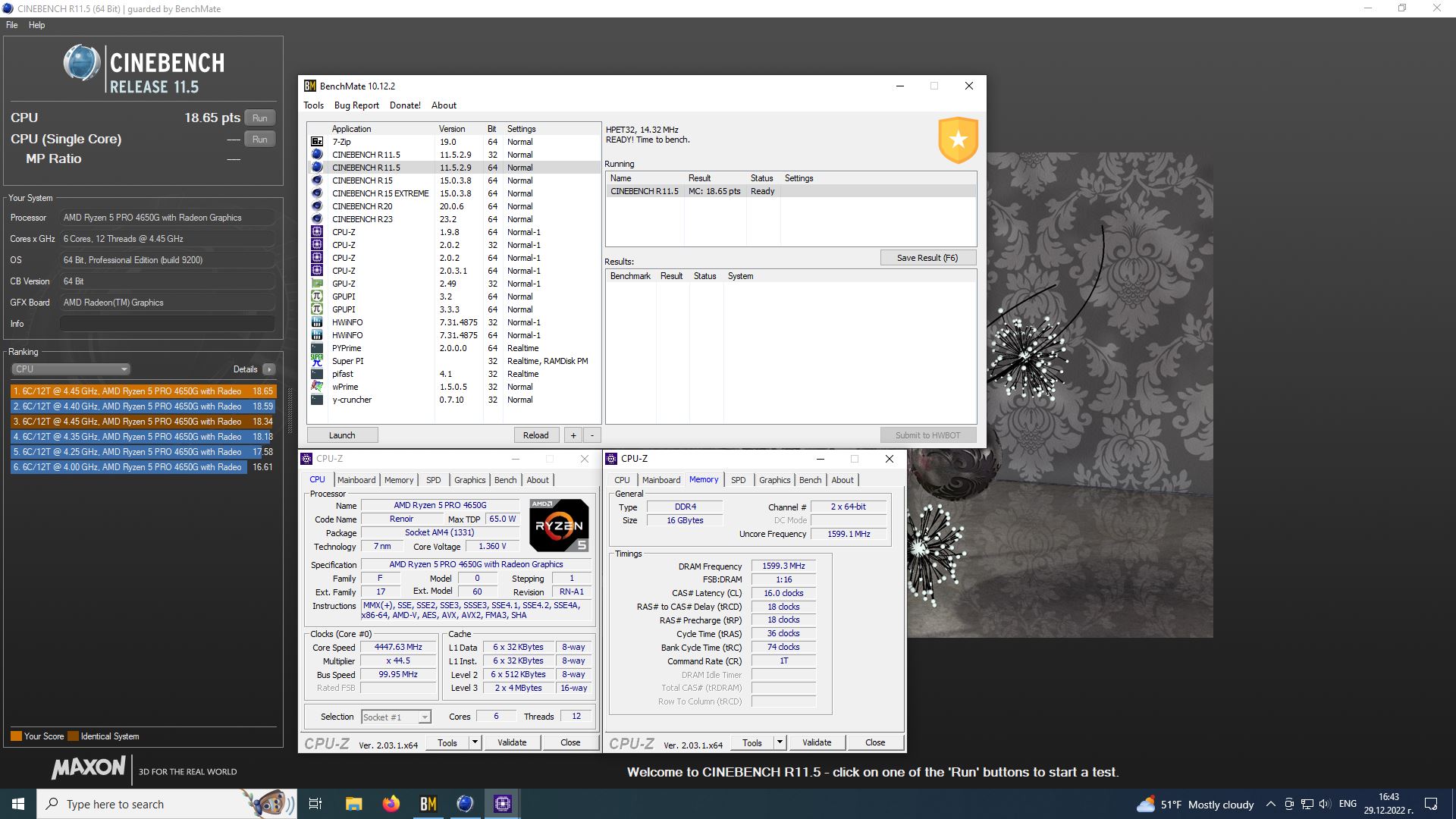
Task: Select ranking entry scoring 16.61
Action: (x=143, y=467)
